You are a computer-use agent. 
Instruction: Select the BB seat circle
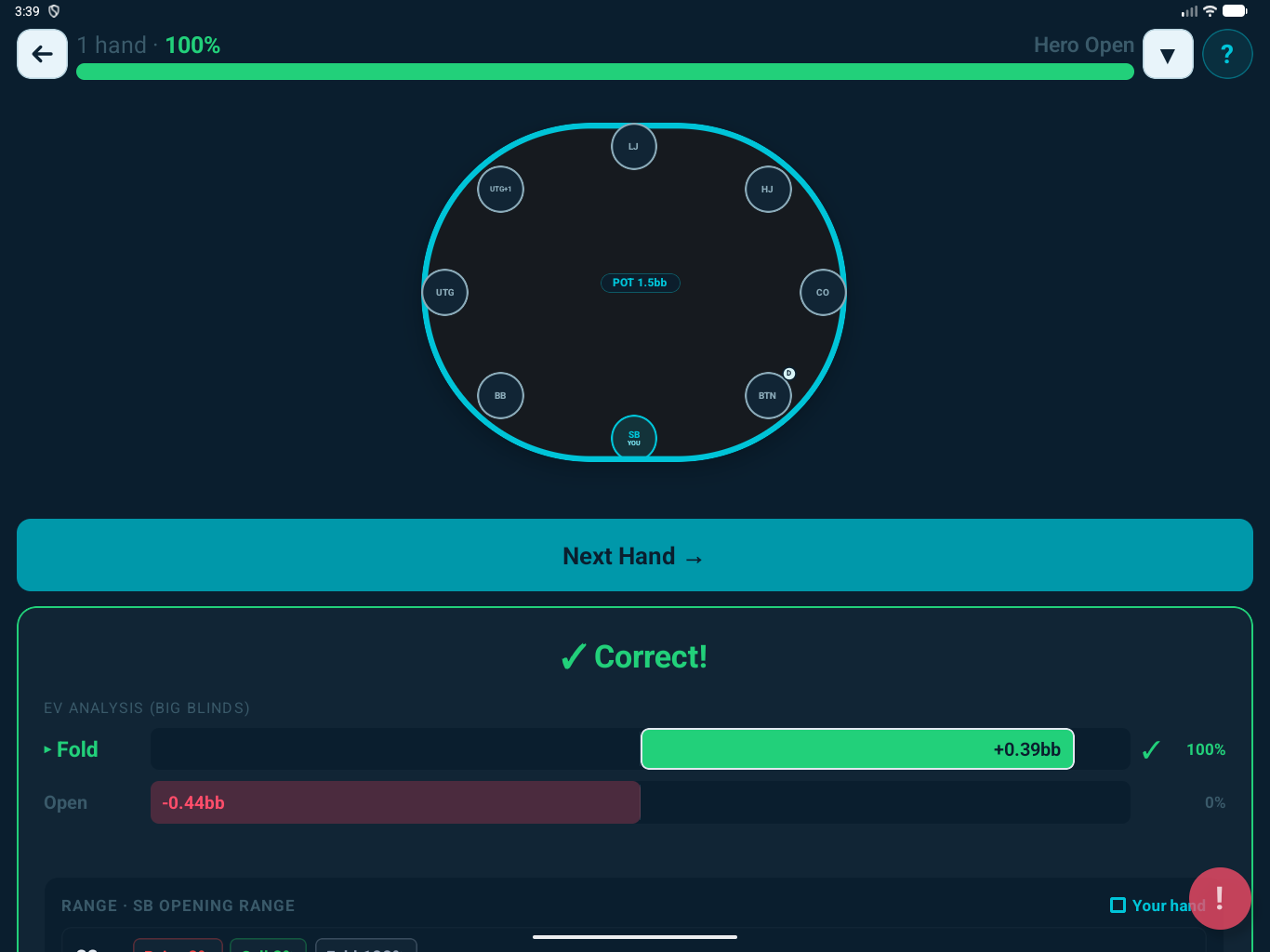pyautogui.click(x=500, y=395)
